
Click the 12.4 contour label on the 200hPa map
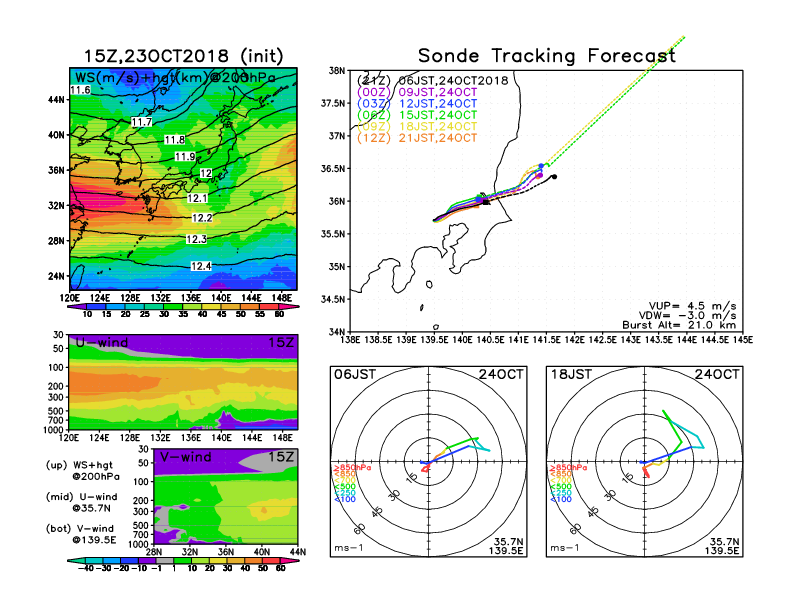(x=201, y=266)
